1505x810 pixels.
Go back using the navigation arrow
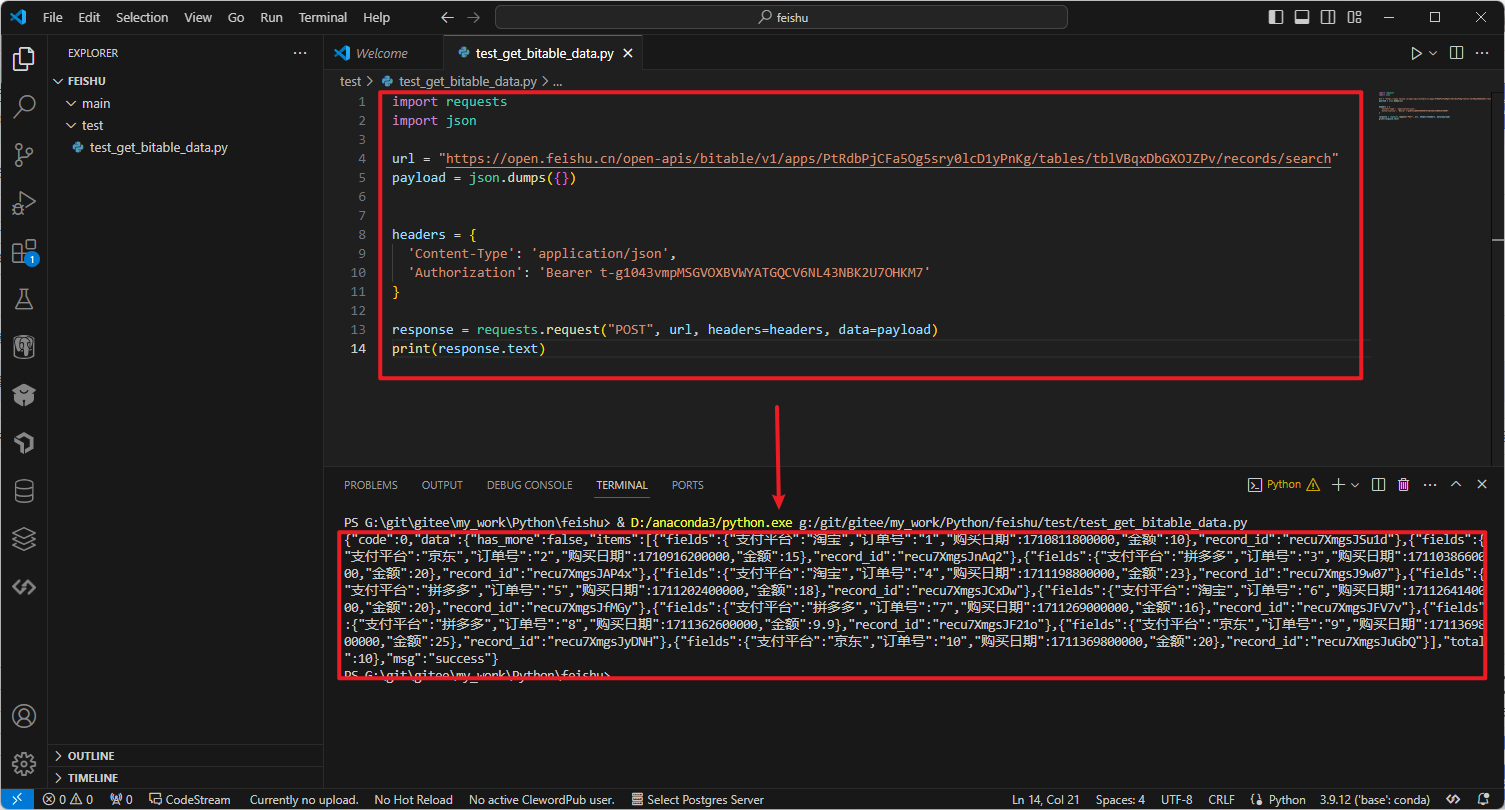[x=447, y=17]
